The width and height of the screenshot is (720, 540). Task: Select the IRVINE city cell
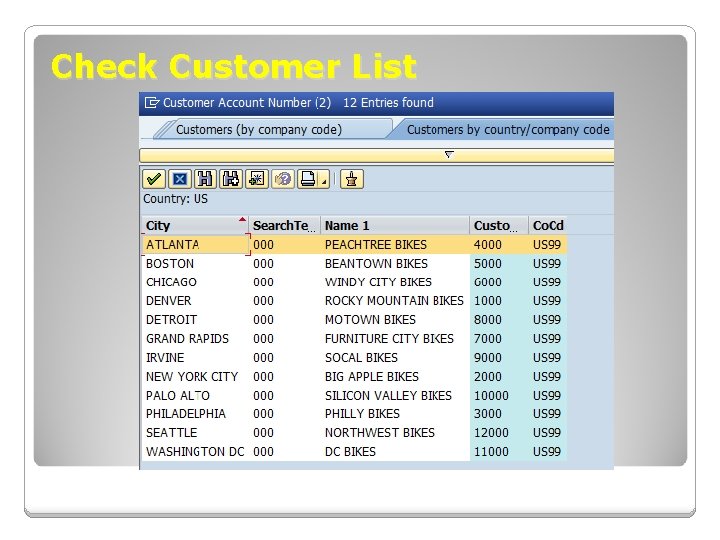pyautogui.click(x=196, y=357)
